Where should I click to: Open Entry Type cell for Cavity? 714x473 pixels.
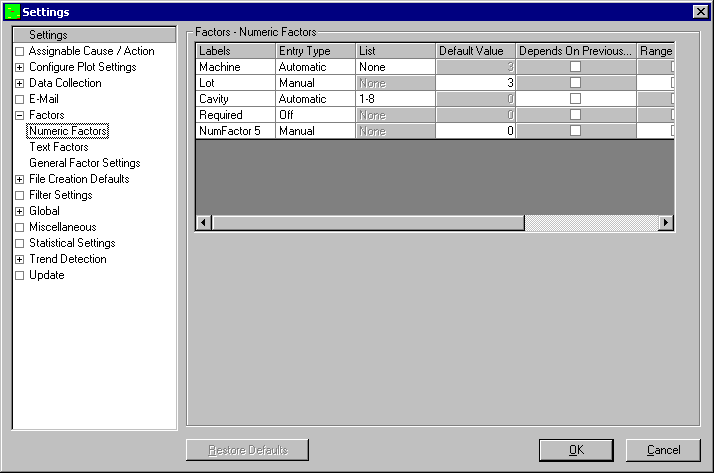316,99
